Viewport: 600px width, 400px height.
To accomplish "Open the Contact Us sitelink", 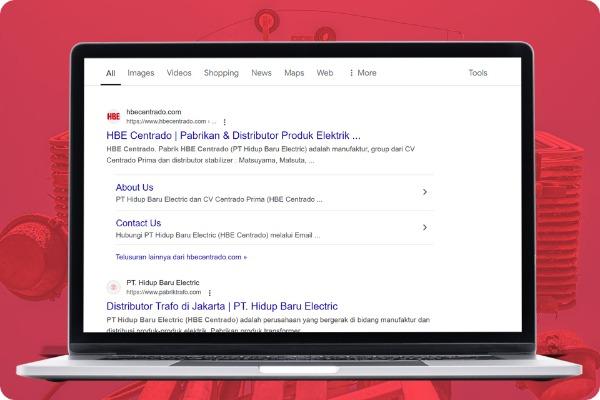I will (138, 223).
